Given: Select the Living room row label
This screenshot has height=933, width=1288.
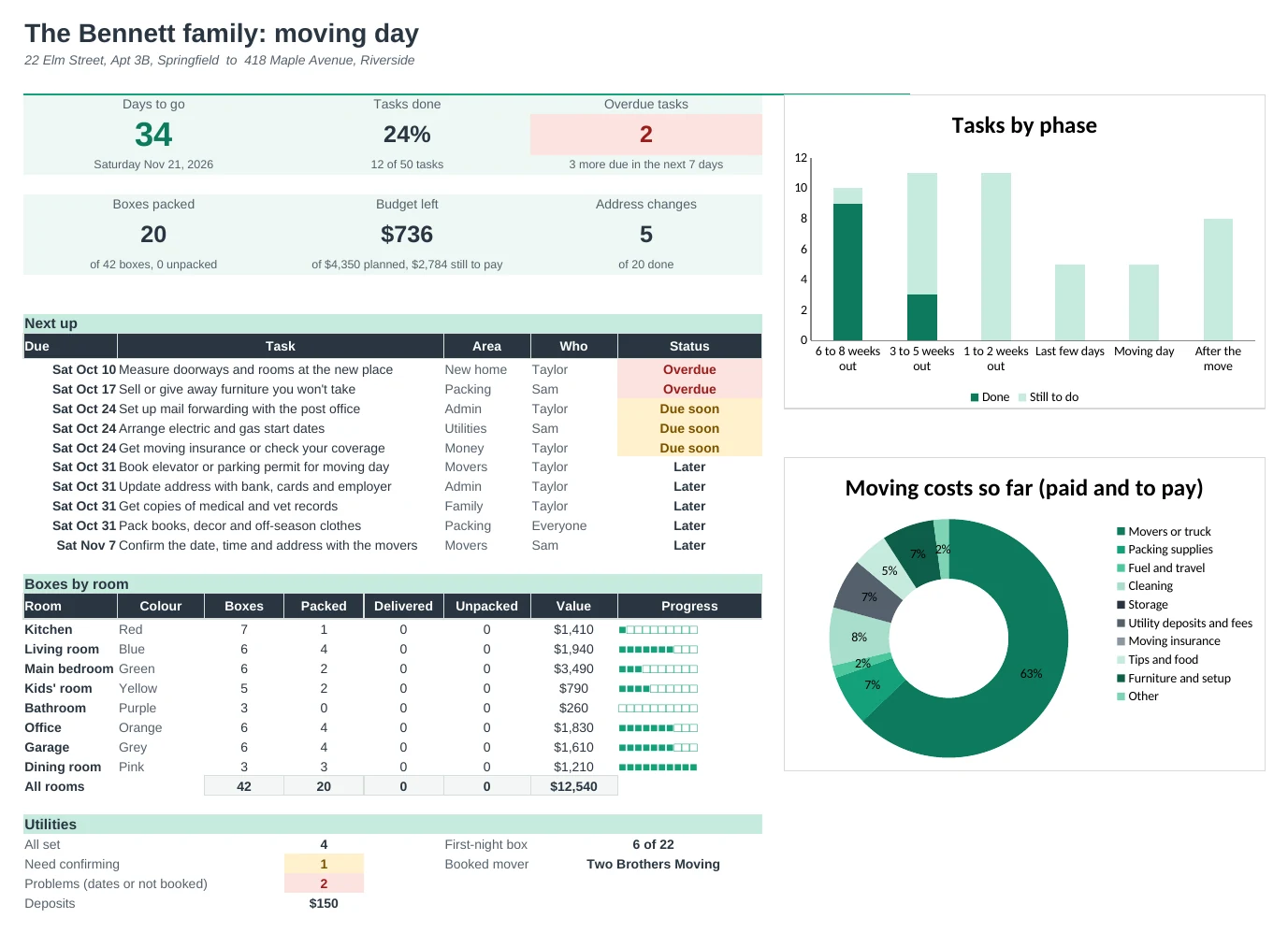Looking at the screenshot, I should coord(62,650).
